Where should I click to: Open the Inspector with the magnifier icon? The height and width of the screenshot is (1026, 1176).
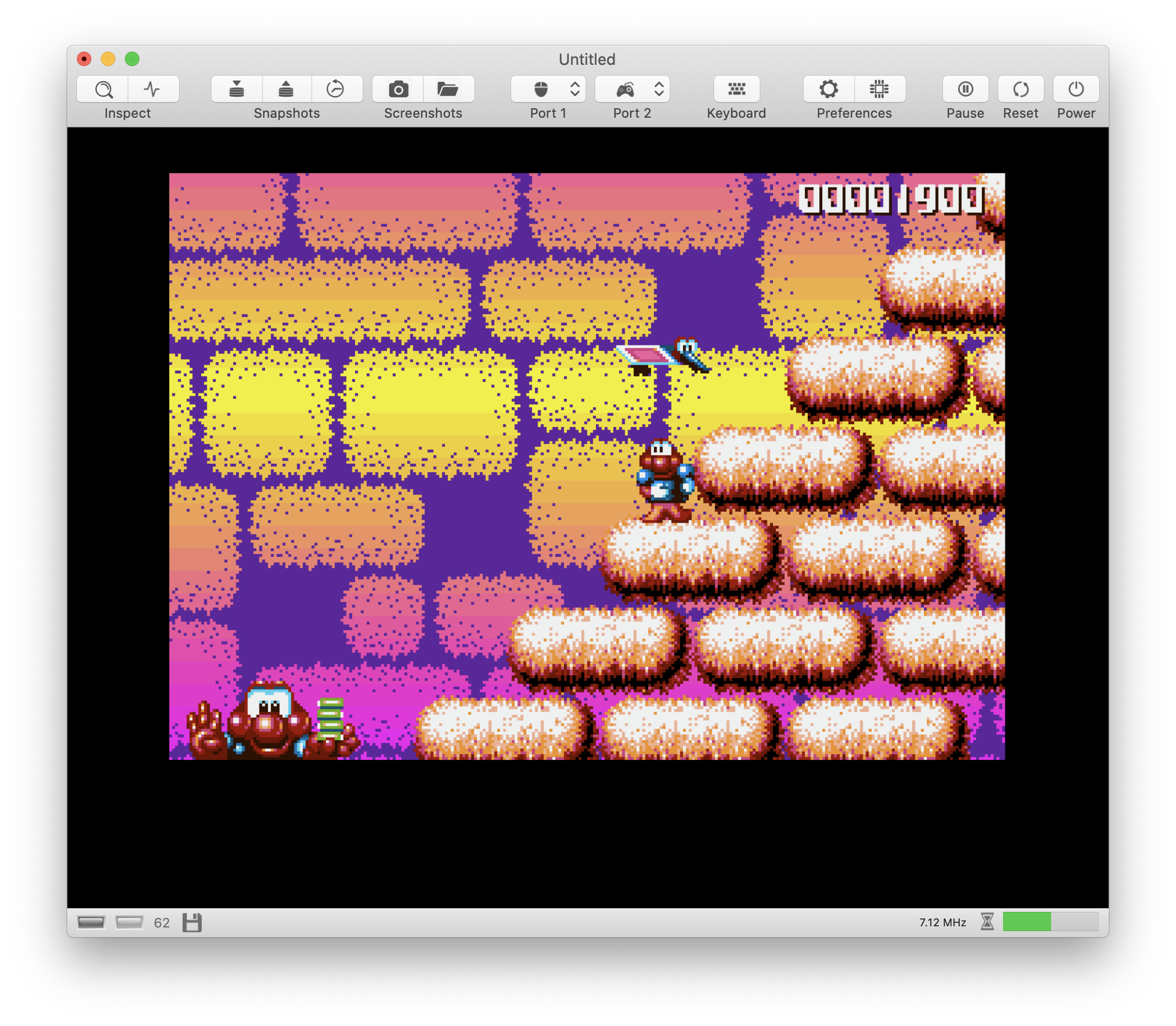pos(103,90)
